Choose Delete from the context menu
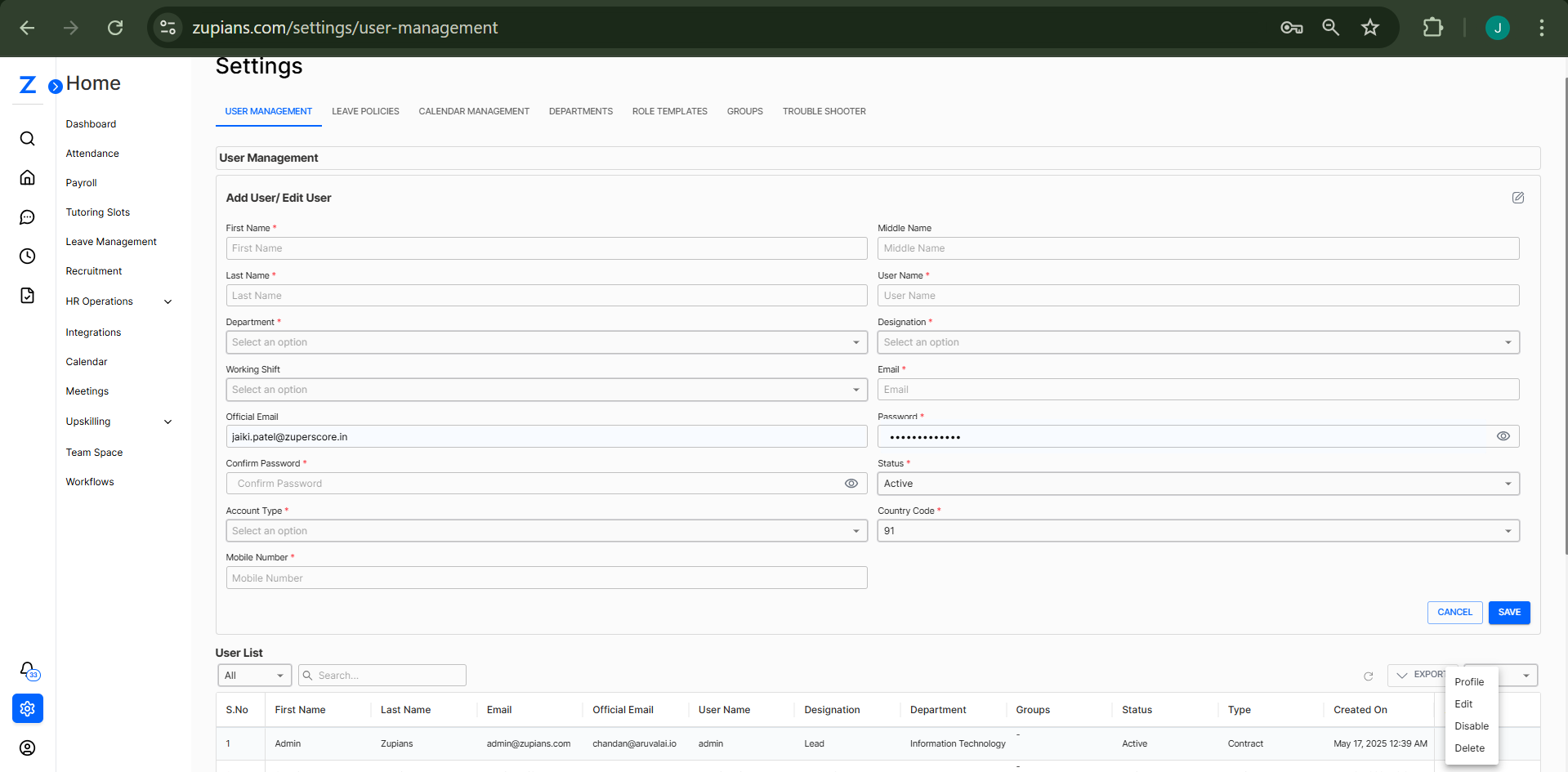This screenshot has height=772, width=1568. (1469, 747)
